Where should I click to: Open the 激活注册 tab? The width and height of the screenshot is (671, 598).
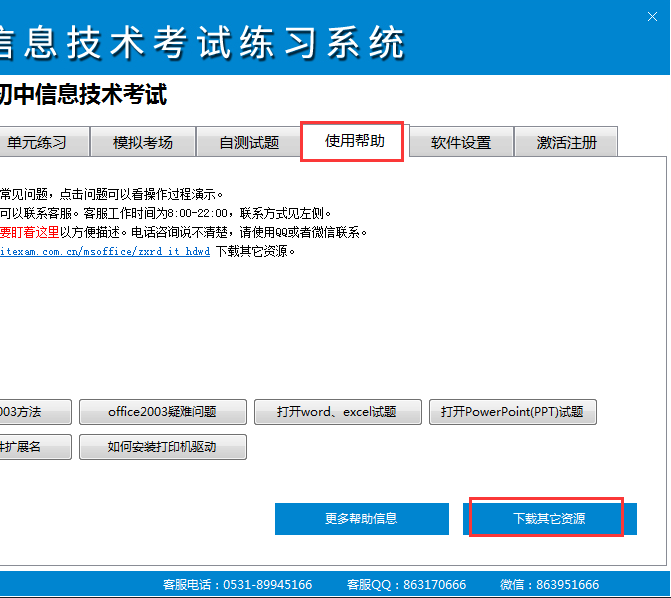pyautogui.click(x=566, y=142)
